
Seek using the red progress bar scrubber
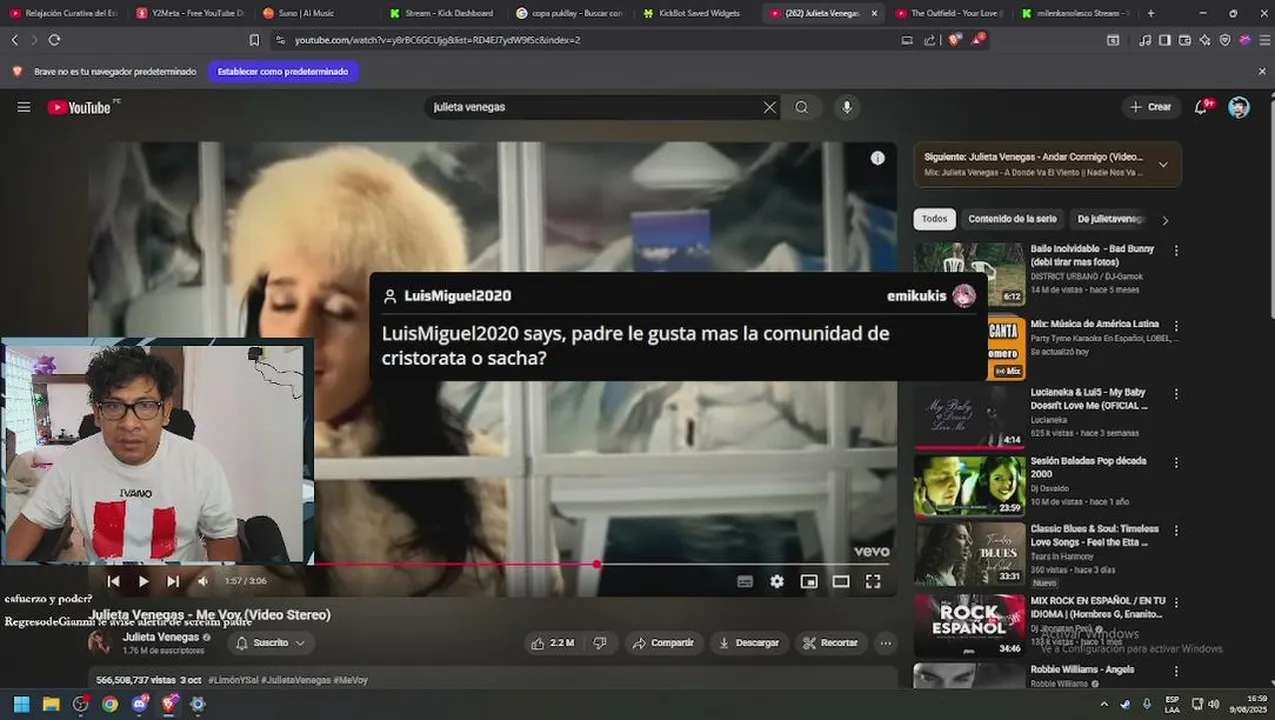click(x=597, y=564)
